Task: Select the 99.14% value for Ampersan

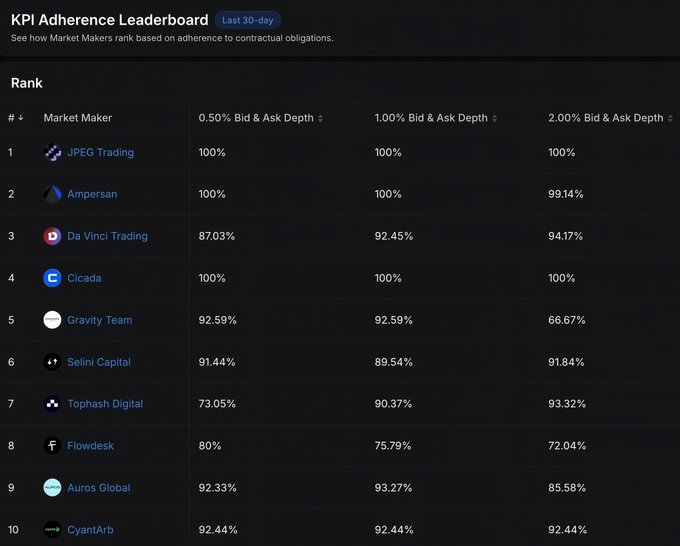Action: pos(566,194)
